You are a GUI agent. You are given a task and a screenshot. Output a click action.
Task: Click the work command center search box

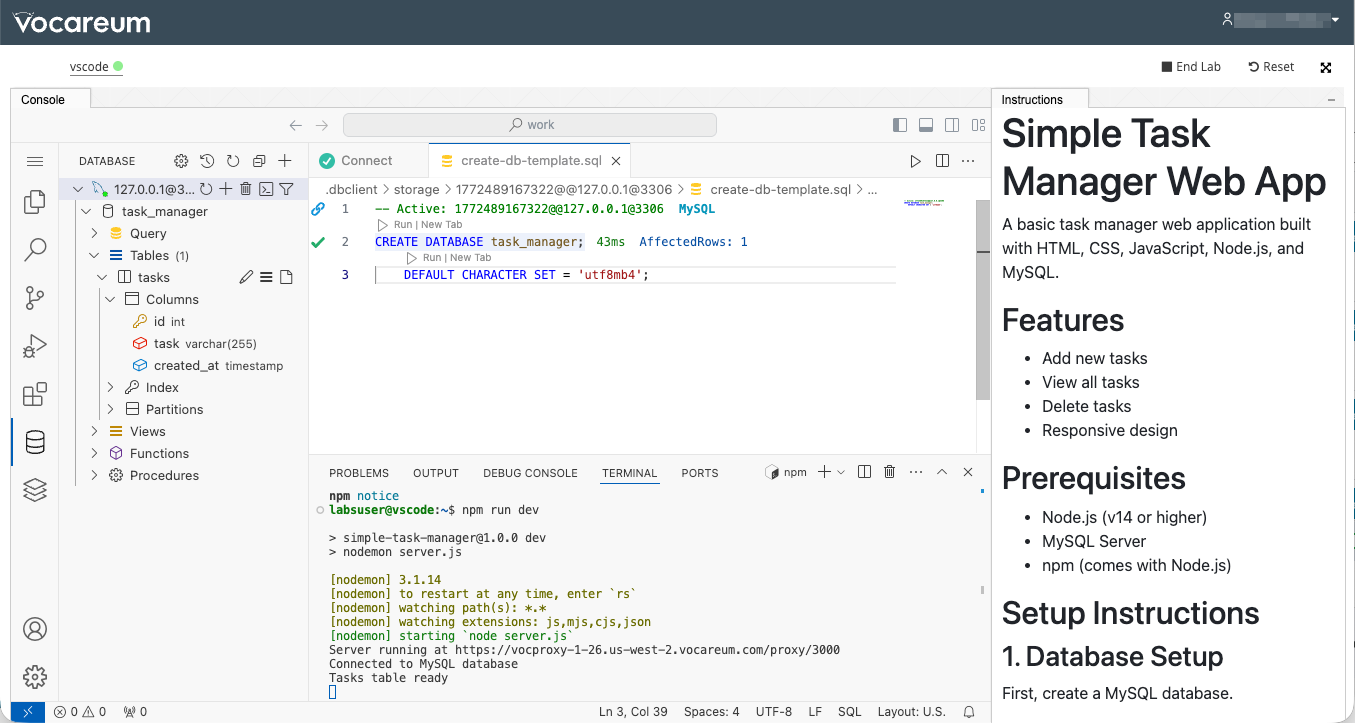click(530, 125)
